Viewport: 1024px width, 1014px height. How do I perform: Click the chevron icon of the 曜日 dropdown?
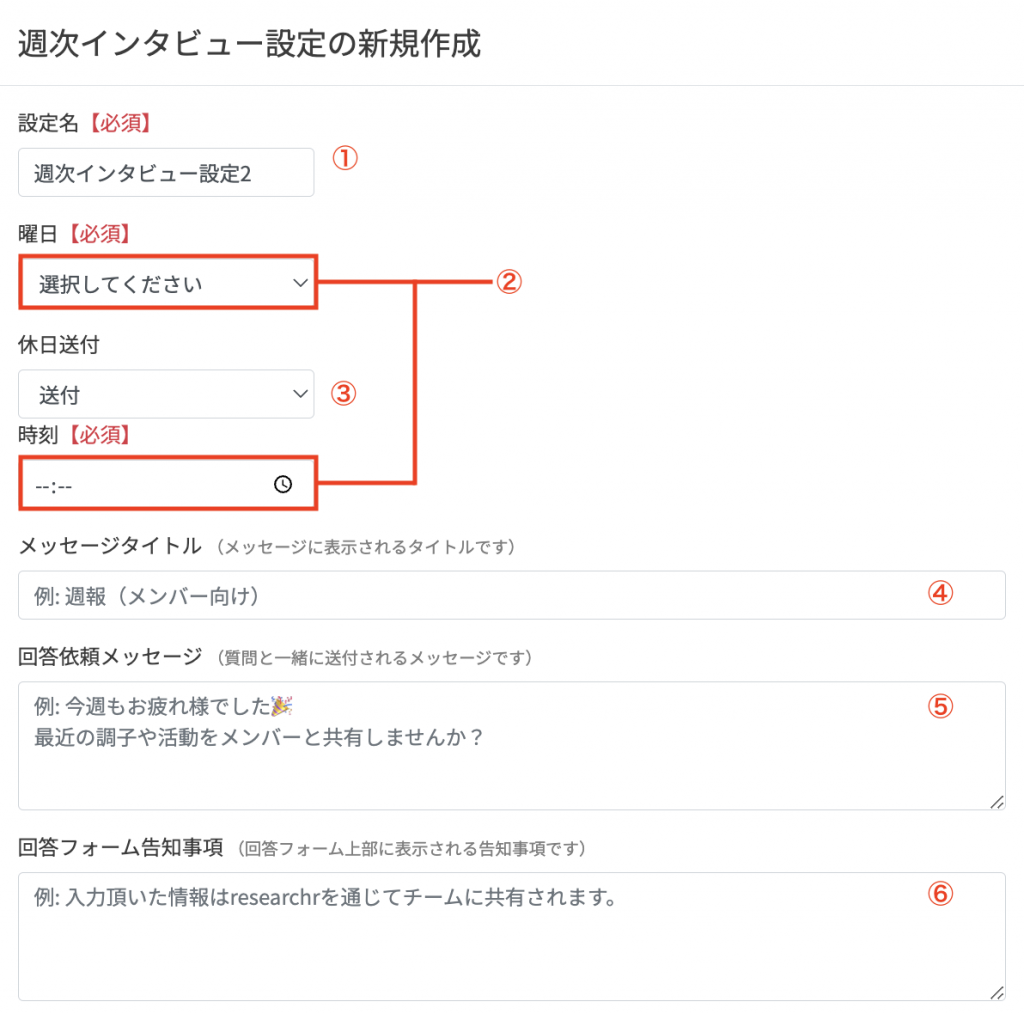click(x=298, y=283)
